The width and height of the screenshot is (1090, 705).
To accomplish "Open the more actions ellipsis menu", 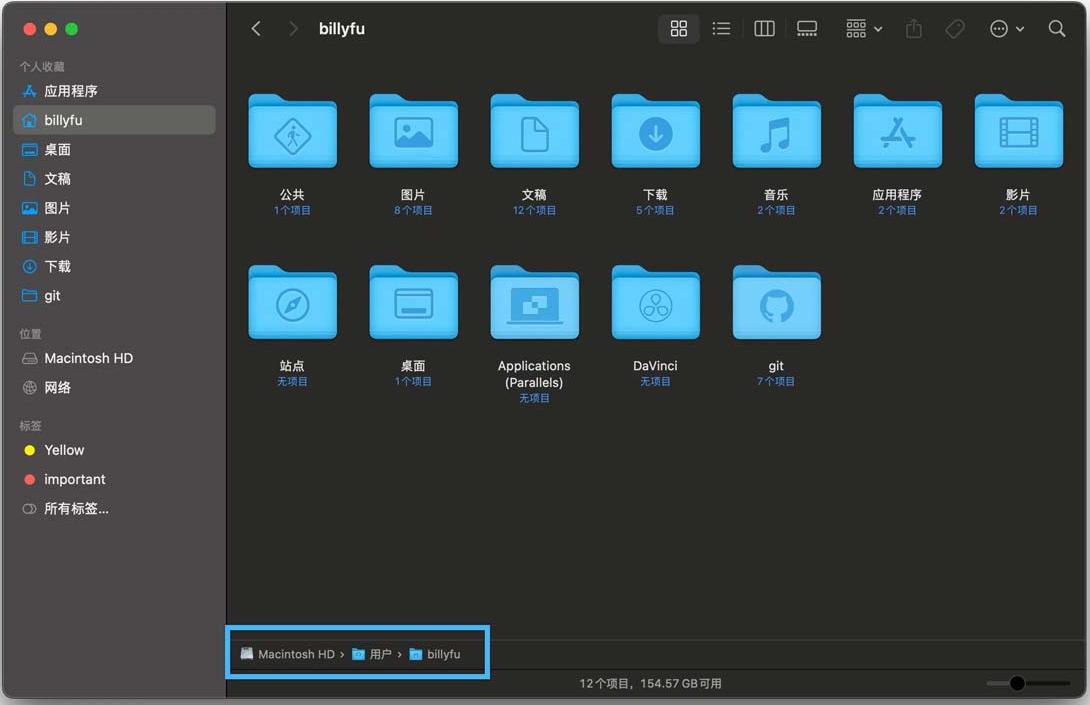I will [x=1006, y=29].
